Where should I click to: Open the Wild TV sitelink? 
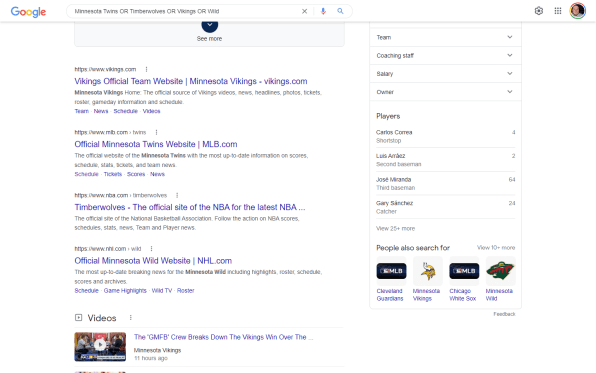[x=162, y=290]
